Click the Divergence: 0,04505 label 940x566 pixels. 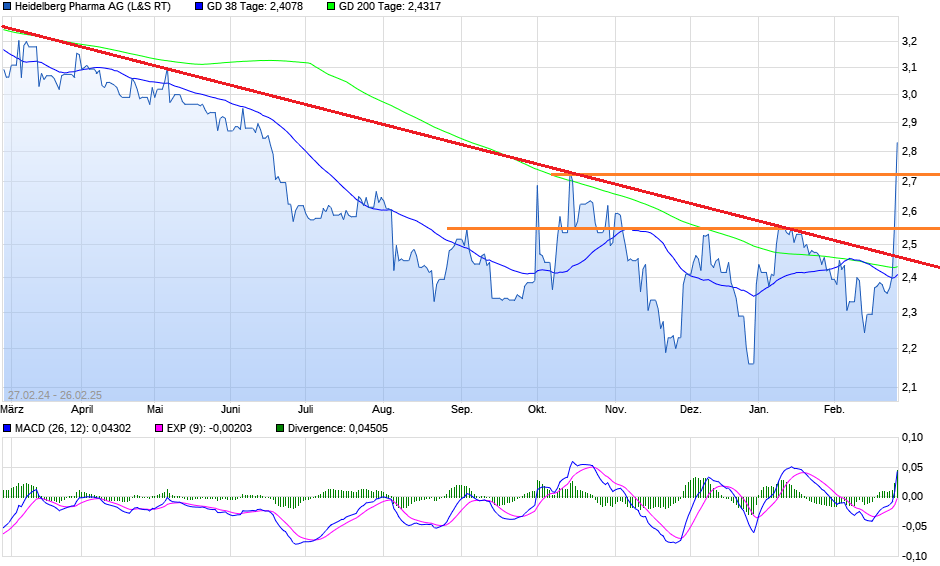point(338,428)
